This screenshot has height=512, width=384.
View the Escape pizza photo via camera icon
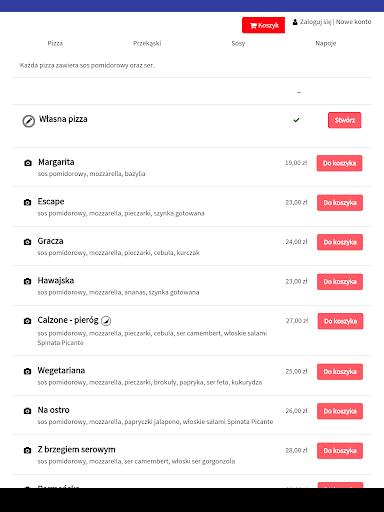(x=27, y=202)
